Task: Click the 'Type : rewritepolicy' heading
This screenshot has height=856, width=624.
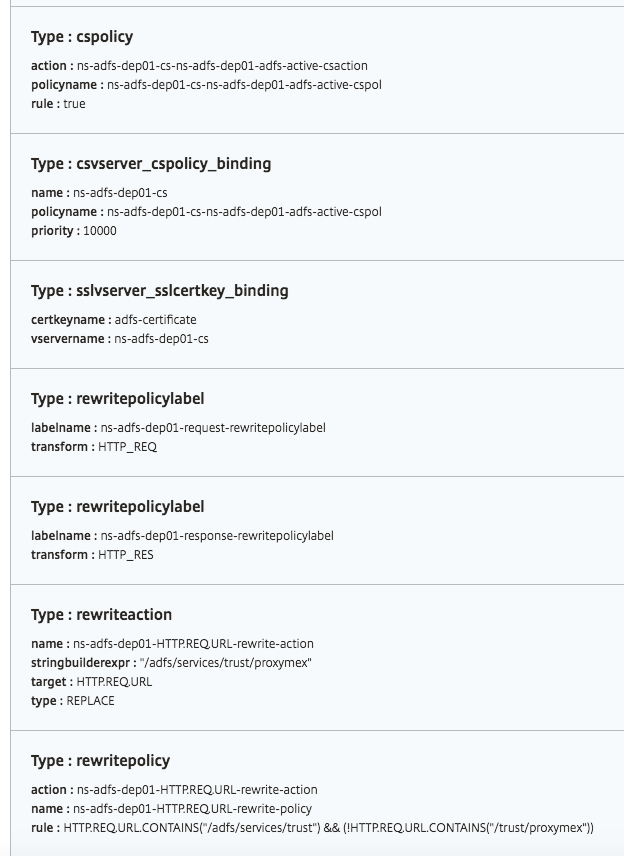Action: pyautogui.click(x=100, y=760)
